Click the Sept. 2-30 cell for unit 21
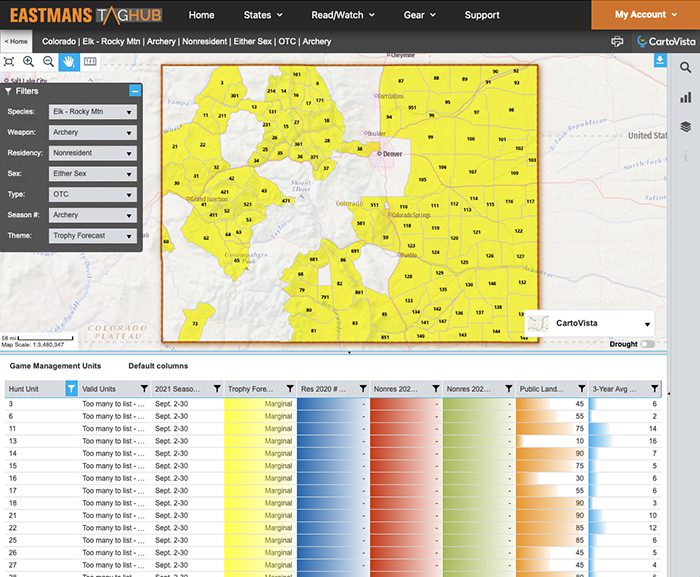This screenshot has height=577, width=700. [171, 515]
